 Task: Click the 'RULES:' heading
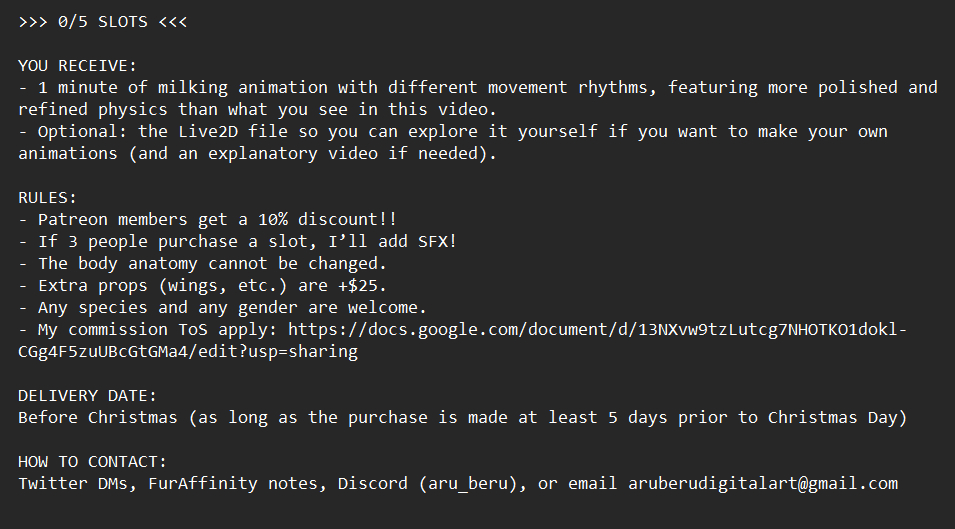coord(48,198)
